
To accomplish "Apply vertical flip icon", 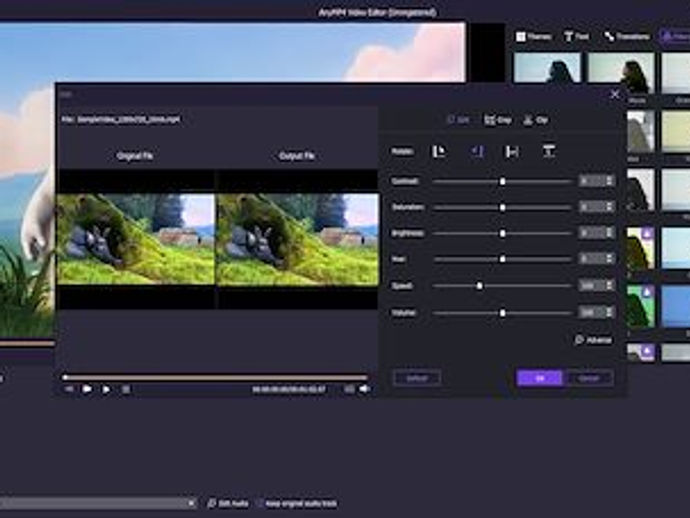I will click(x=548, y=152).
